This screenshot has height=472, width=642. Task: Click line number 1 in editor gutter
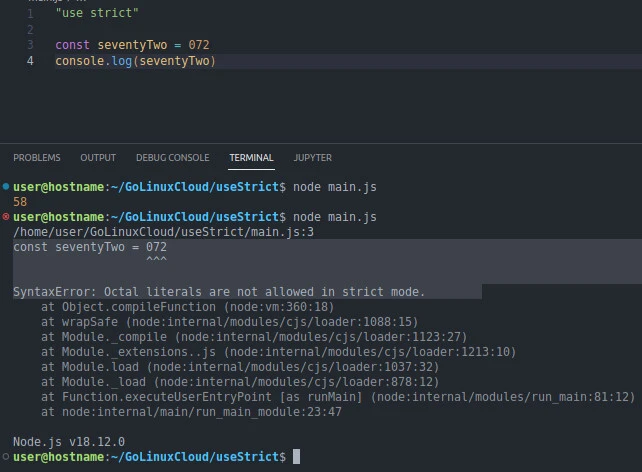click(x=30, y=14)
